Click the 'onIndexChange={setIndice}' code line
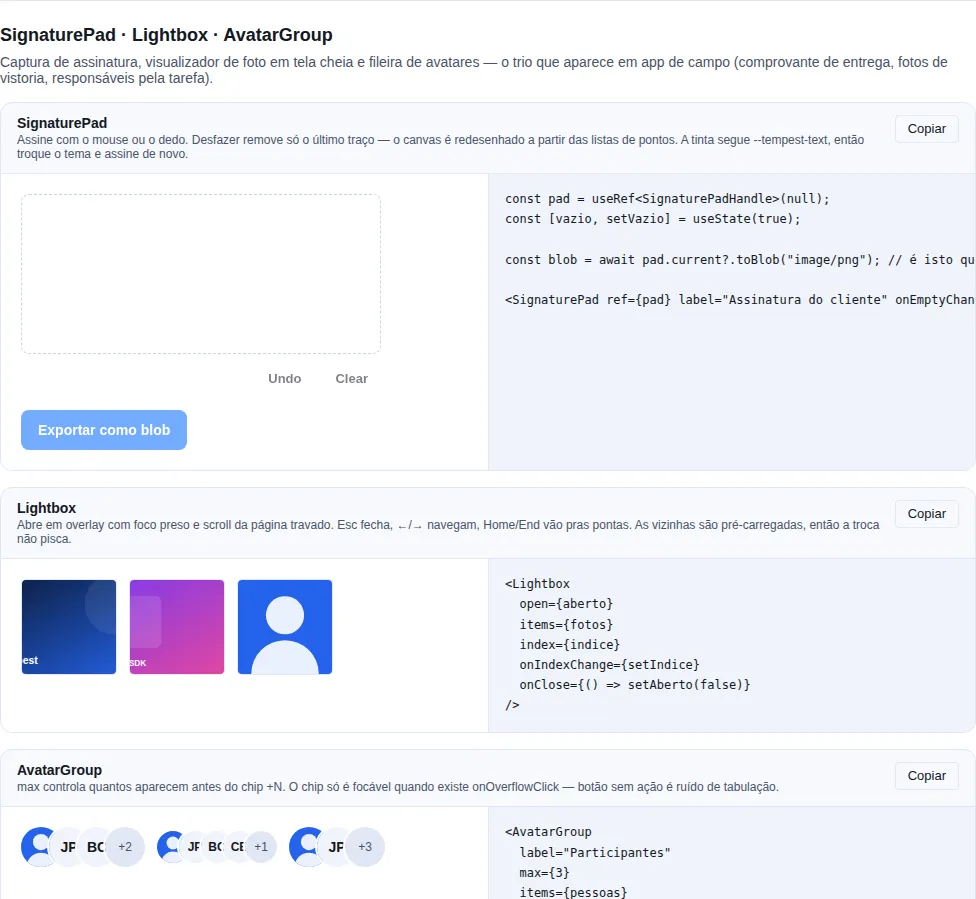 click(x=609, y=664)
